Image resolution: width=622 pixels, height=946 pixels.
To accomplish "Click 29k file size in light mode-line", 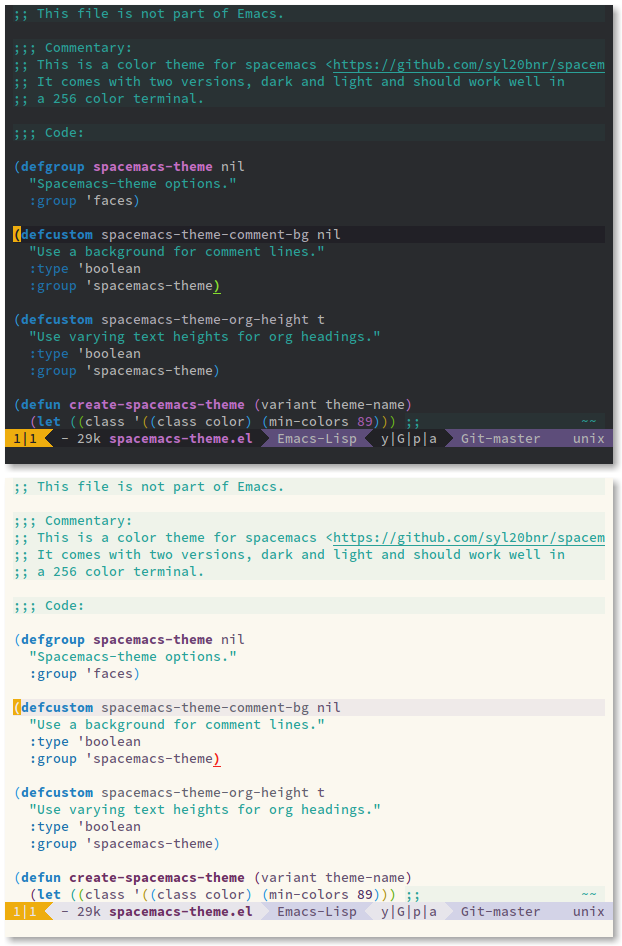I will (89, 912).
